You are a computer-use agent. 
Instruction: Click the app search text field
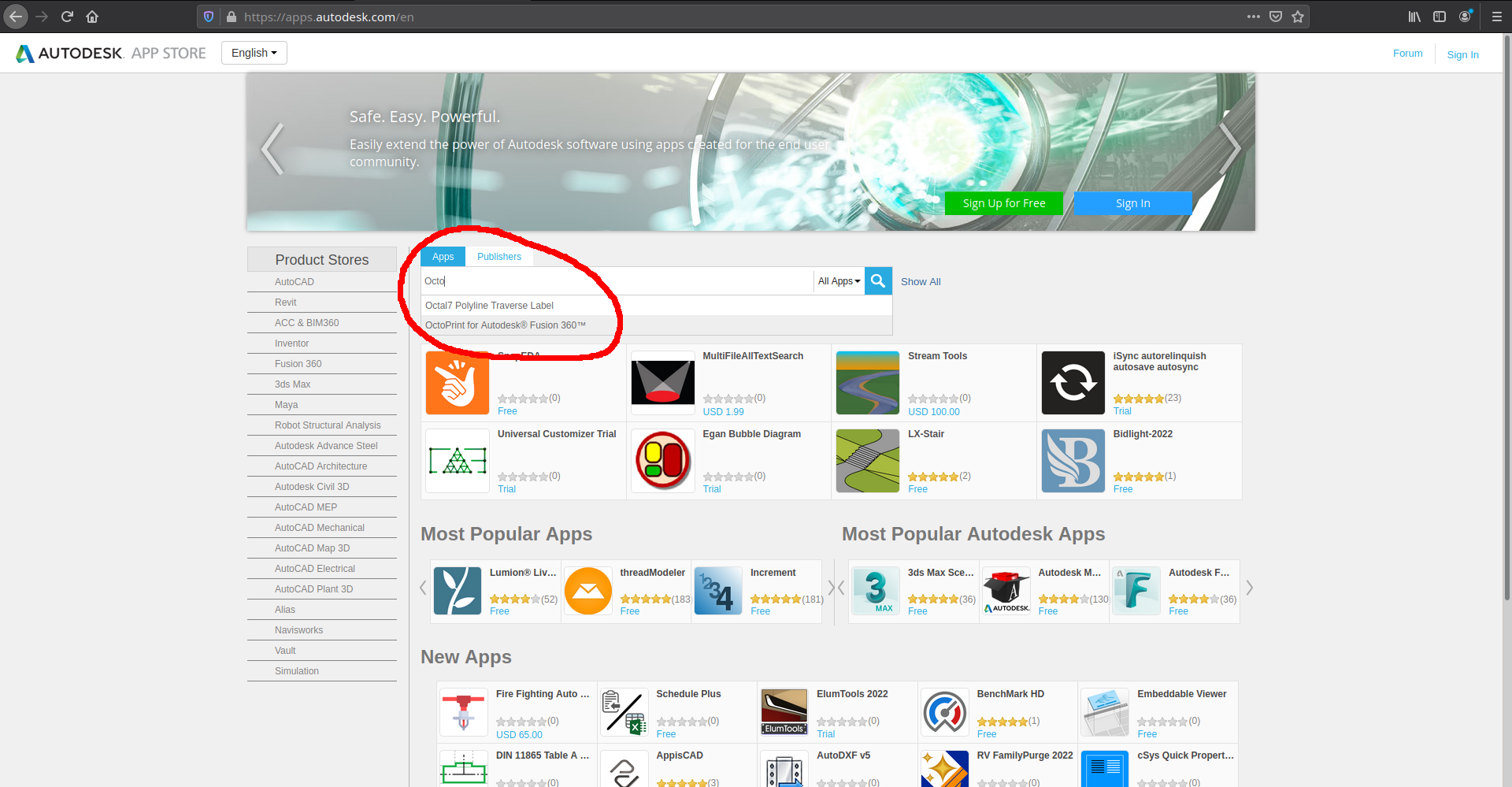coord(617,281)
